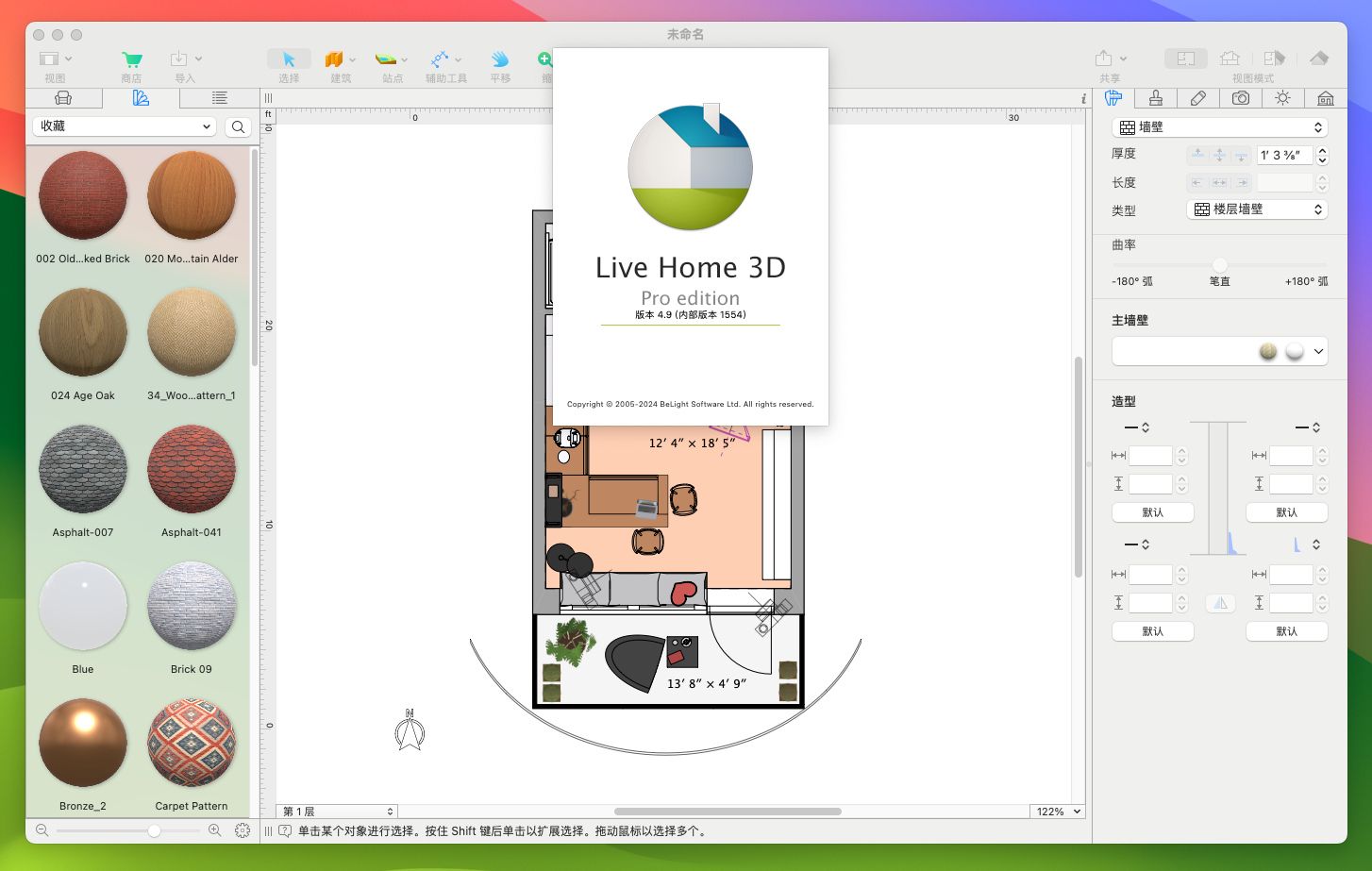Click the top-left 默认 default button

click(1153, 512)
